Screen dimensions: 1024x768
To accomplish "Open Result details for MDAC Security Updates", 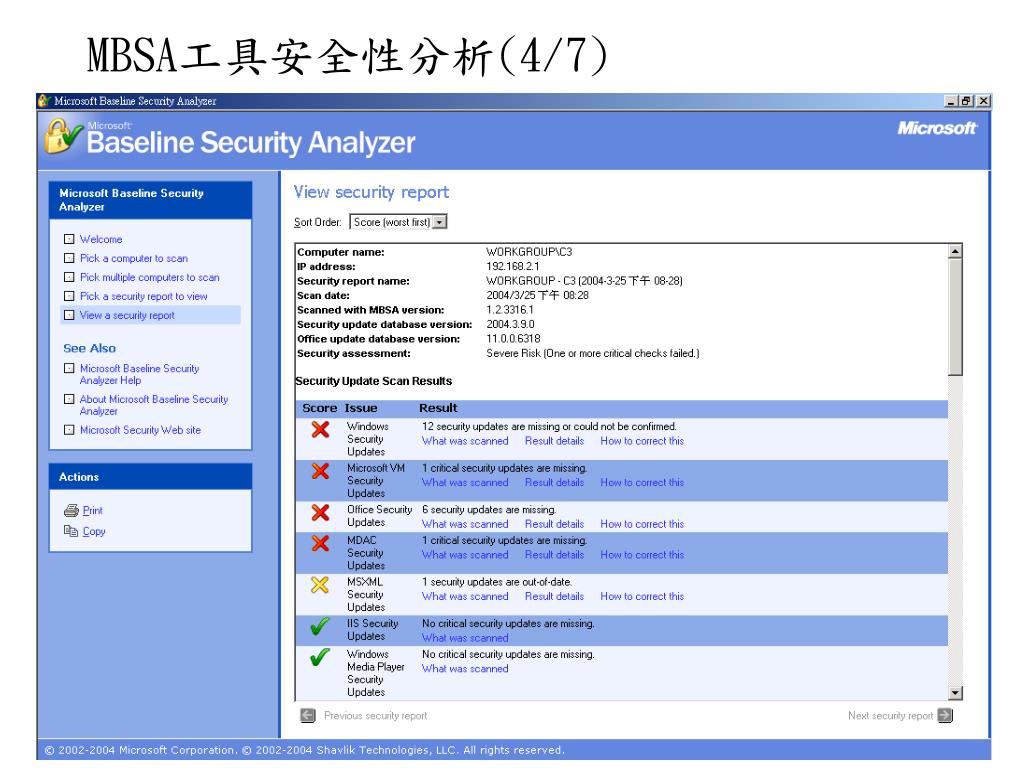I will tap(554, 554).
